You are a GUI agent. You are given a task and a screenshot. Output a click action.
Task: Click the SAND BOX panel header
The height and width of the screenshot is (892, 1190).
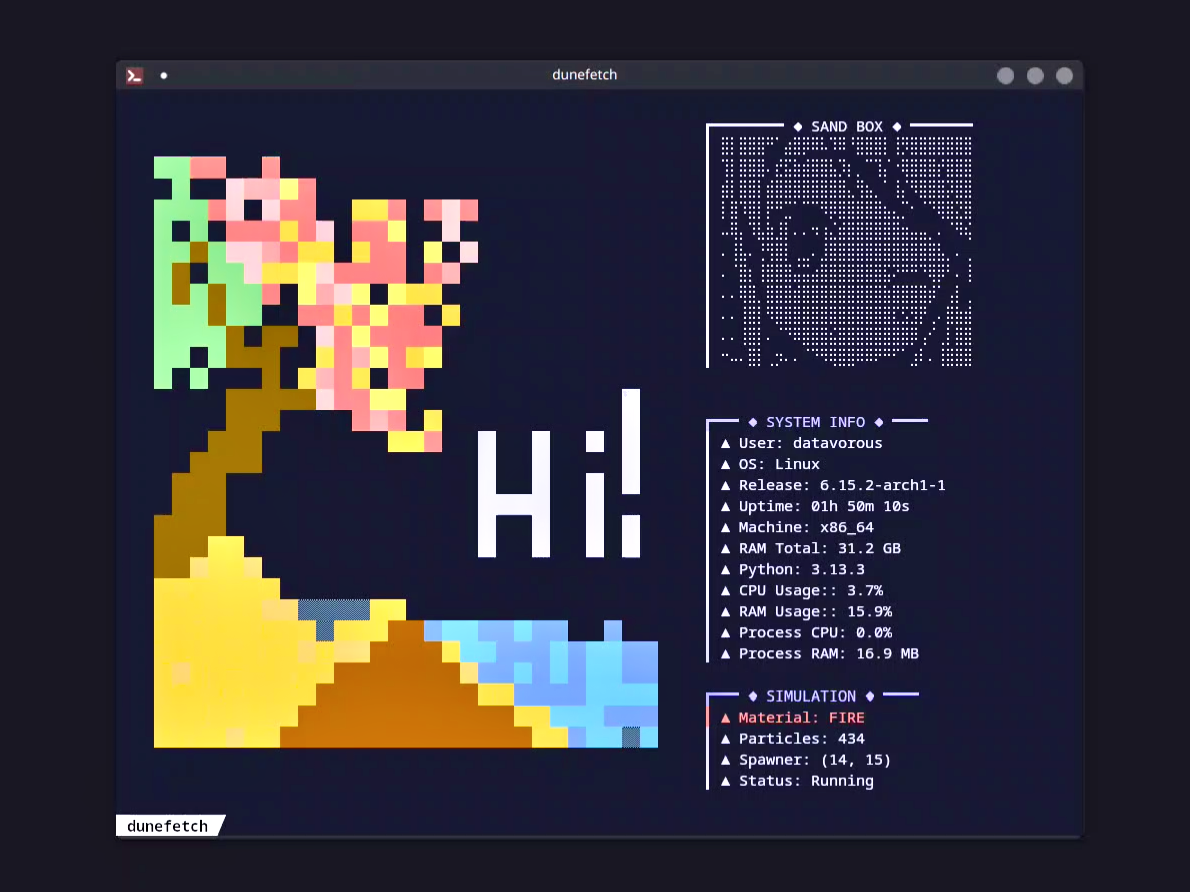pyautogui.click(x=847, y=127)
